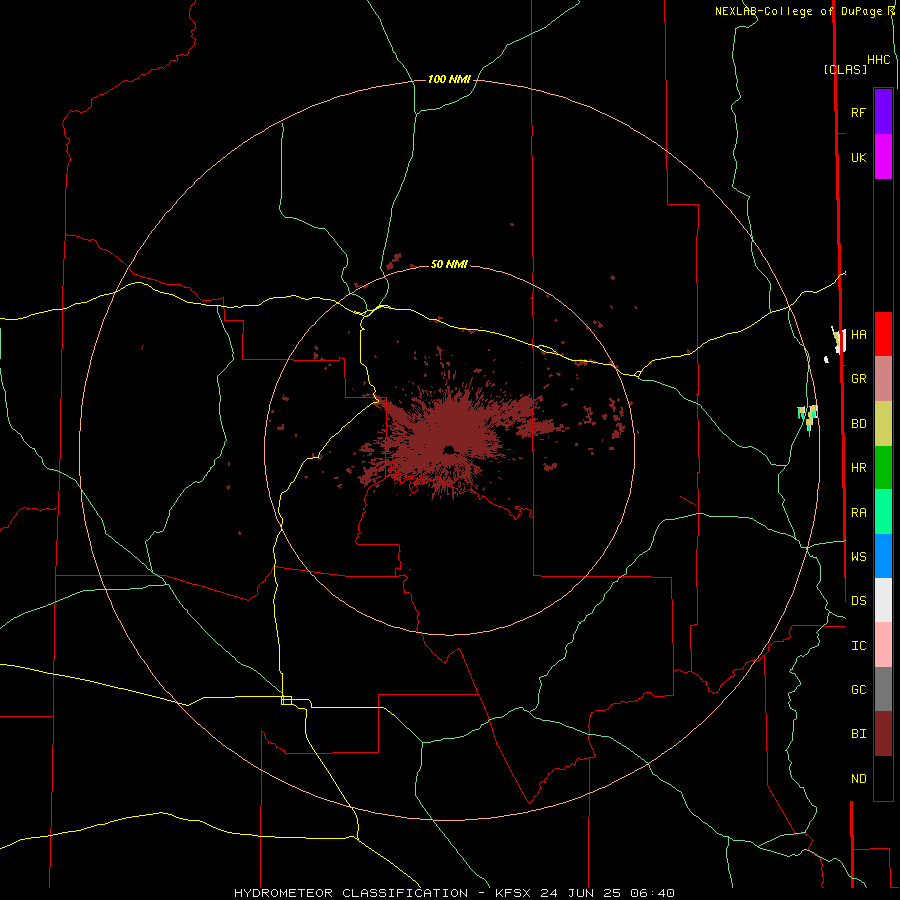Click the 'NEXLAB-College of DuPage' header text
Viewport: 900px width, 900px height.
click(798, 11)
